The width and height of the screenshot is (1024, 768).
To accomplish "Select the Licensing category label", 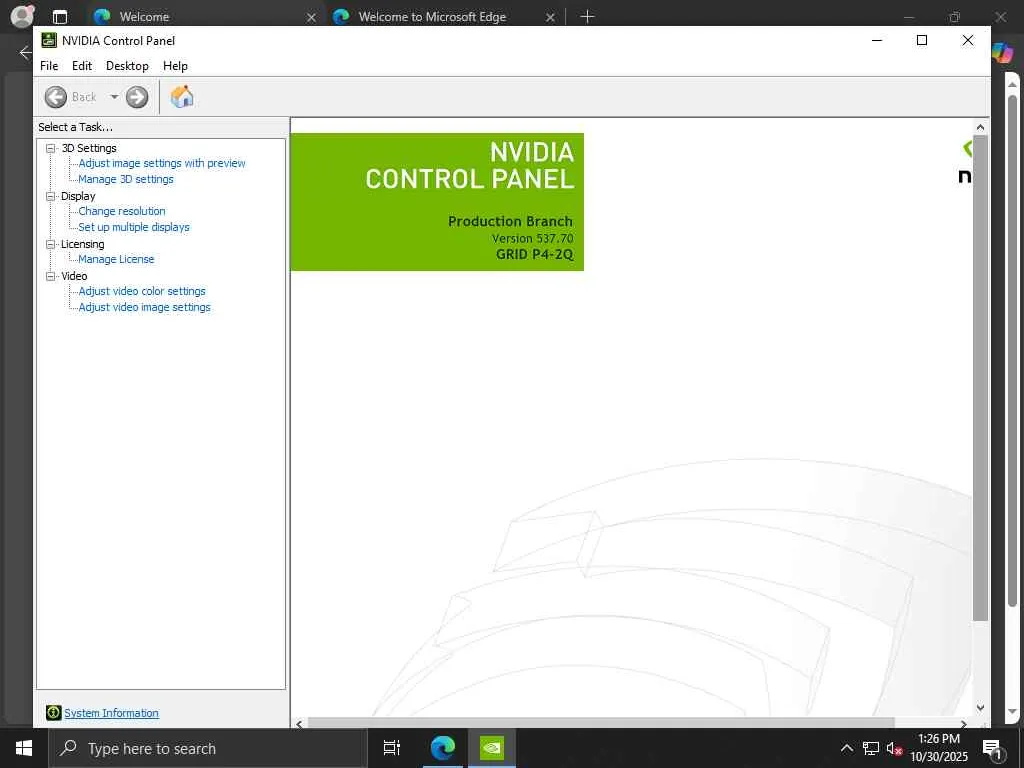I will coord(82,244).
